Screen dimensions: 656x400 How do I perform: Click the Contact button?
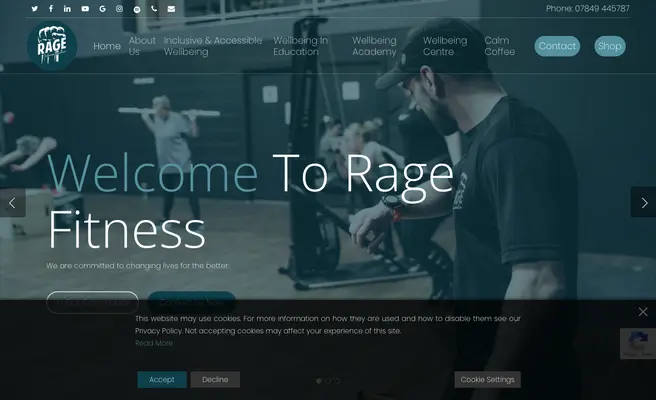point(557,46)
